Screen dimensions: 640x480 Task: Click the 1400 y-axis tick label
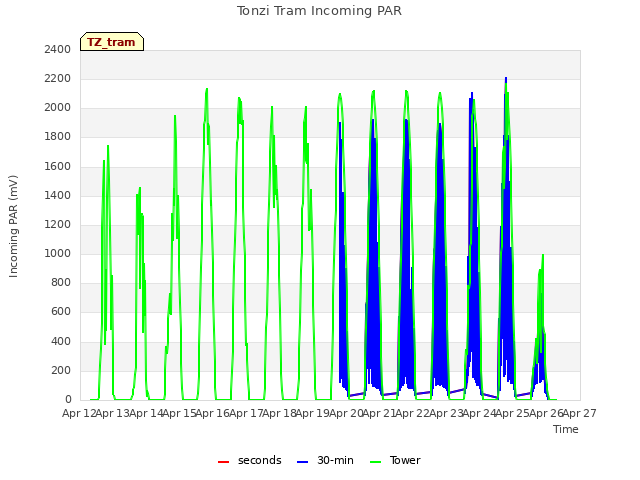[58, 195]
